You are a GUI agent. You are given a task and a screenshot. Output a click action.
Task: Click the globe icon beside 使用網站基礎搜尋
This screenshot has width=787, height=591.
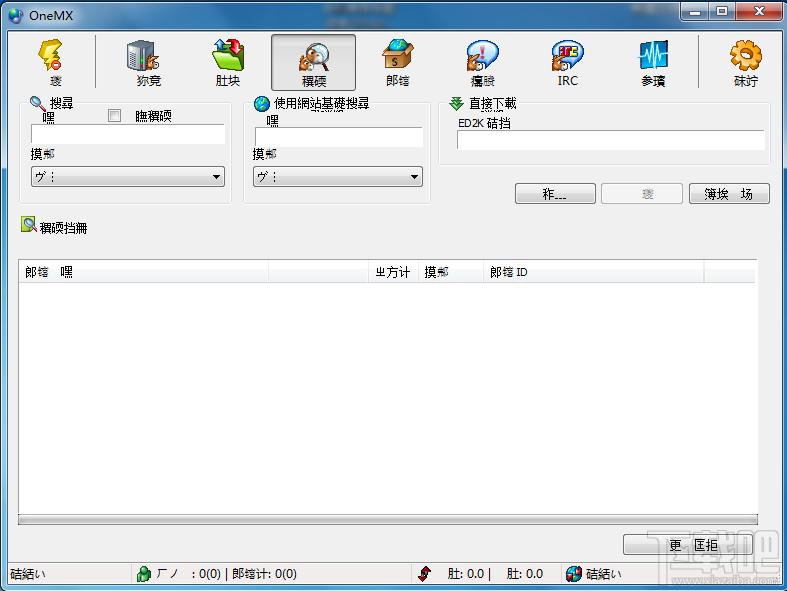262,104
